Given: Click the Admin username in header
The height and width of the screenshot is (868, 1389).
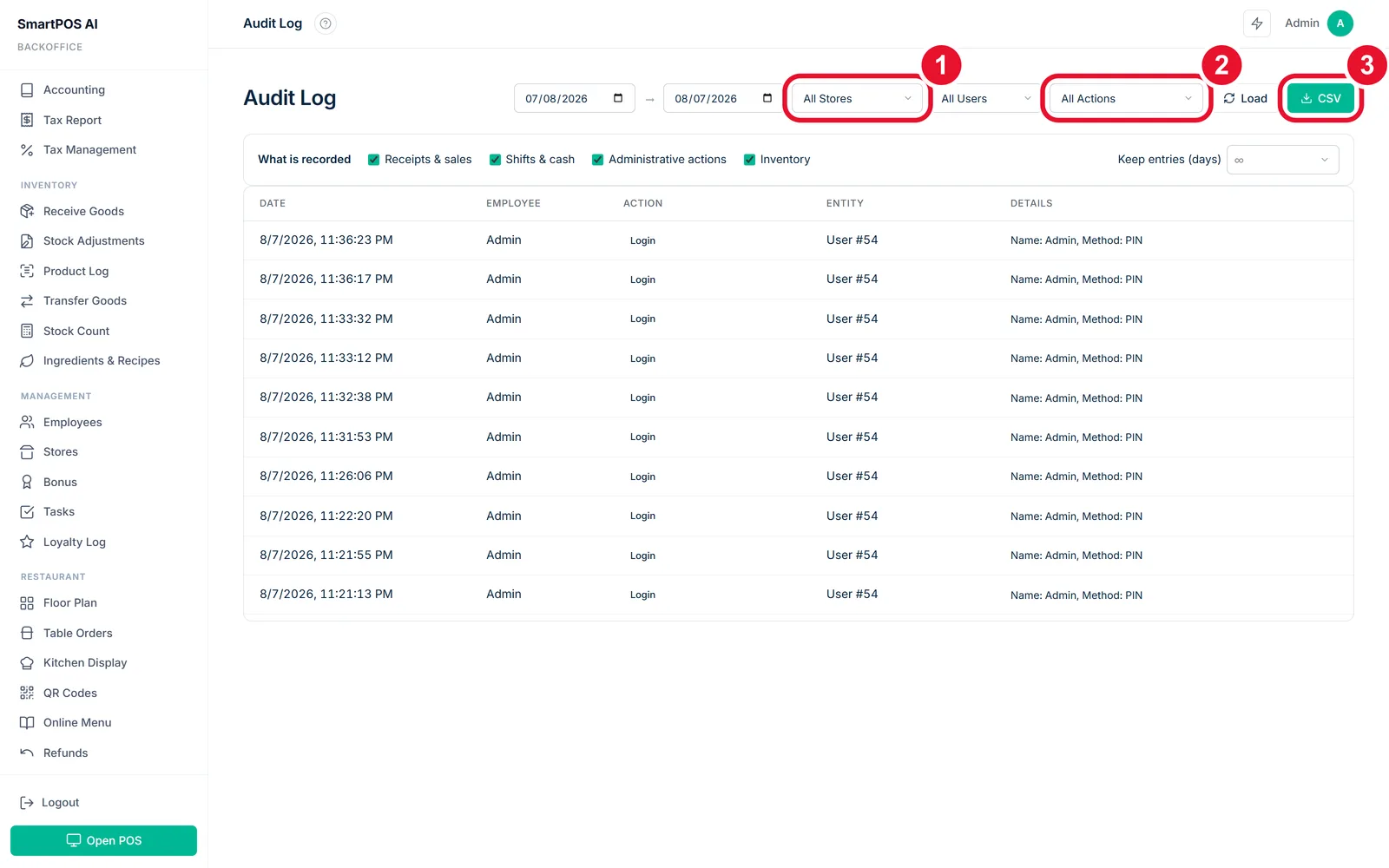Looking at the screenshot, I should pyautogui.click(x=1302, y=23).
